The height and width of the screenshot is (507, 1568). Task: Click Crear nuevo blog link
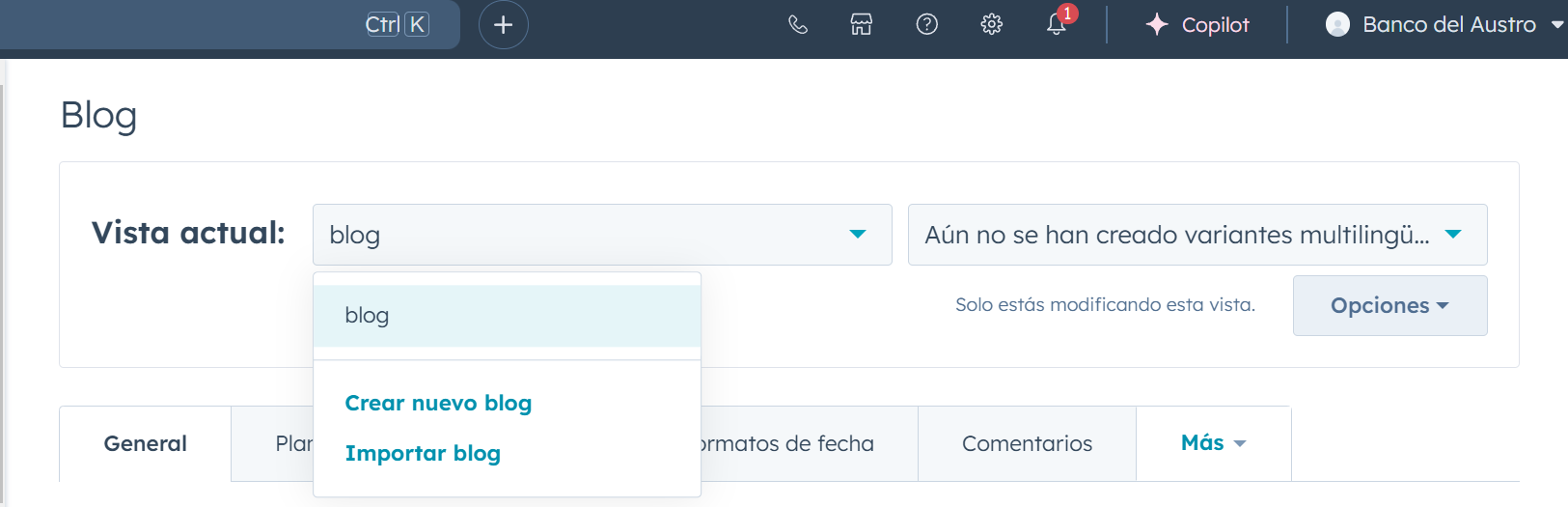[438, 403]
